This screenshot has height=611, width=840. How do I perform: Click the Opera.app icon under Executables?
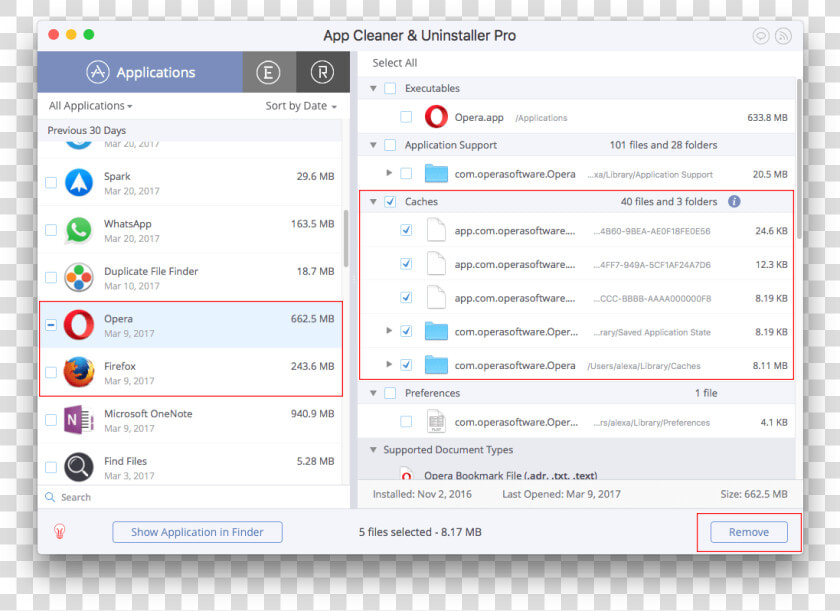tap(436, 117)
